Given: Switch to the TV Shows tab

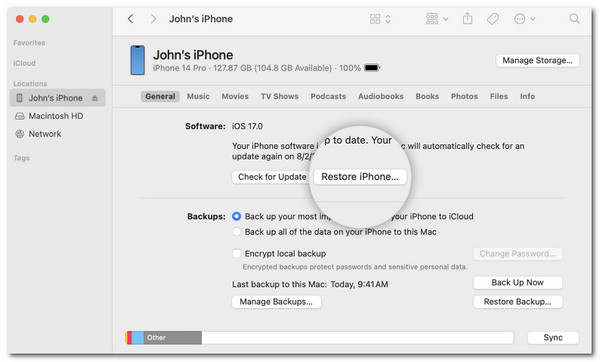Looking at the screenshot, I should click(279, 96).
